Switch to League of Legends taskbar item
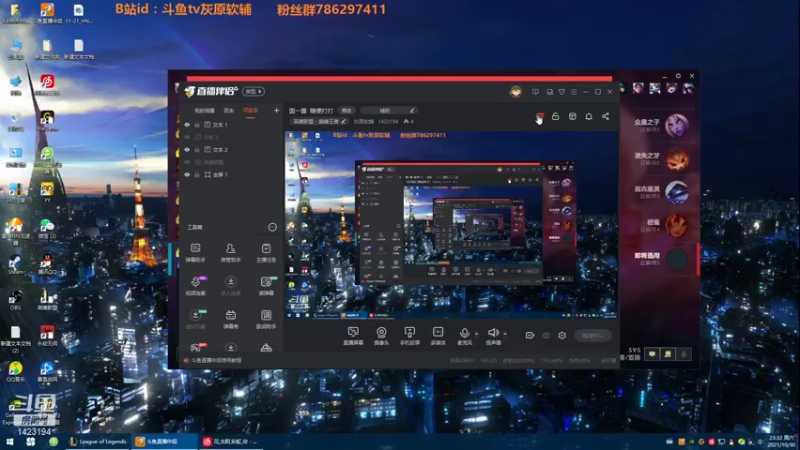Viewport: 800px width, 450px height. pyautogui.click(x=98, y=442)
